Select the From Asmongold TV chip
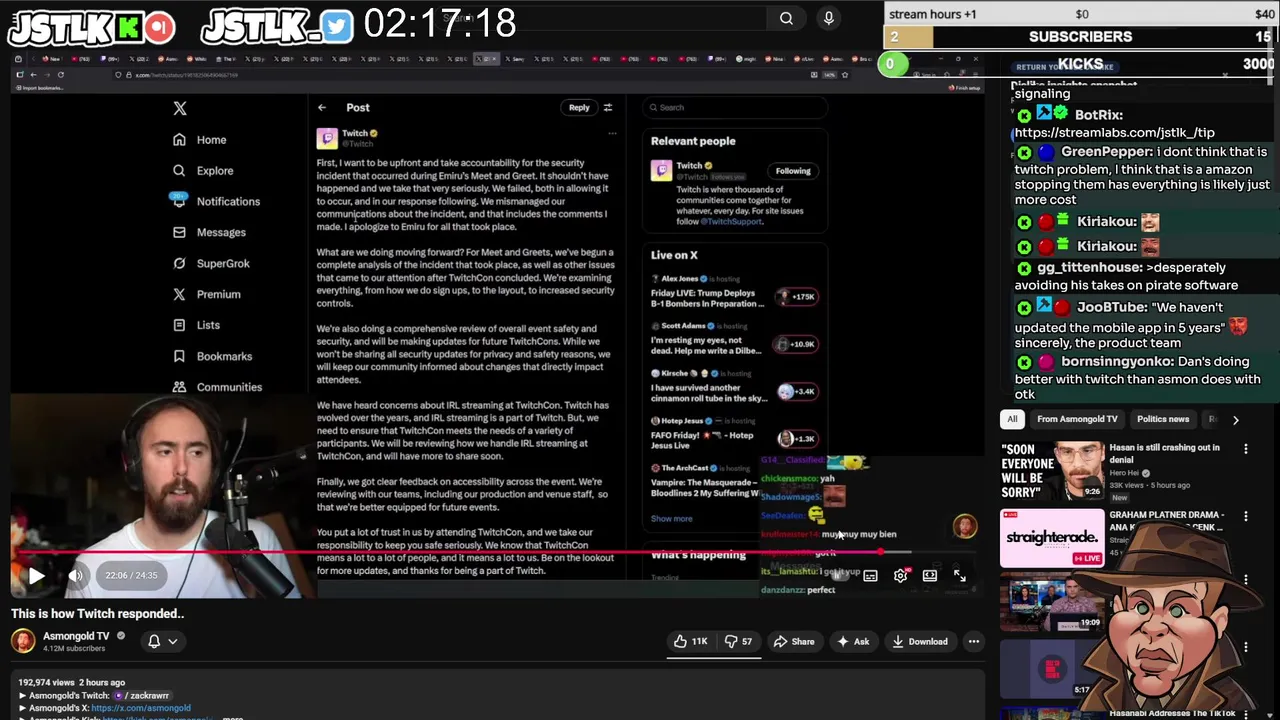This screenshot has height=720, width=1280. point(1077,419)
